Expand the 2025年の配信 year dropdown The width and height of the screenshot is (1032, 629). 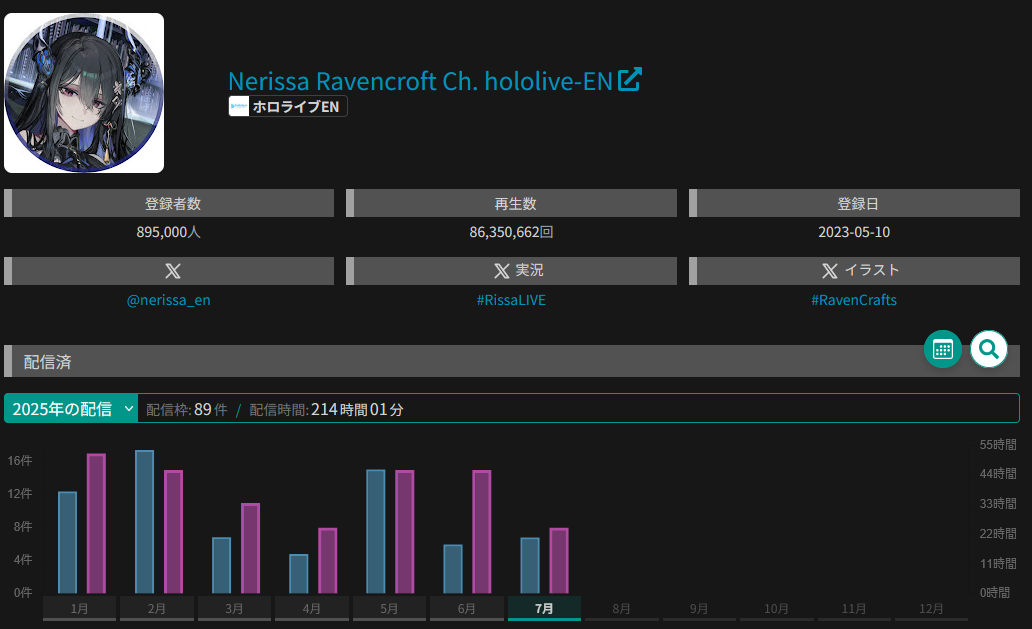tap(71, 409)
